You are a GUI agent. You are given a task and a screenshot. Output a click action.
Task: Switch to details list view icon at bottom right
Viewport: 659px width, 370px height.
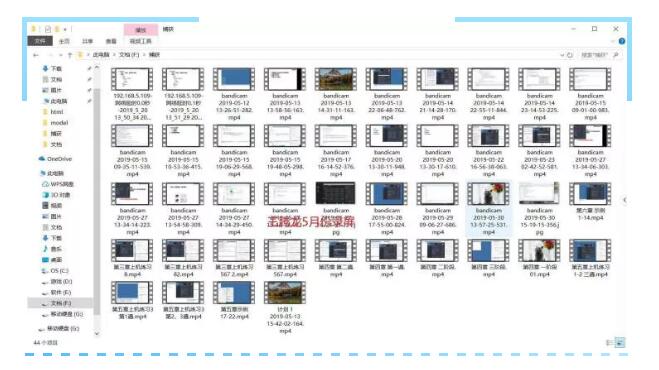(x=609, y=343)
